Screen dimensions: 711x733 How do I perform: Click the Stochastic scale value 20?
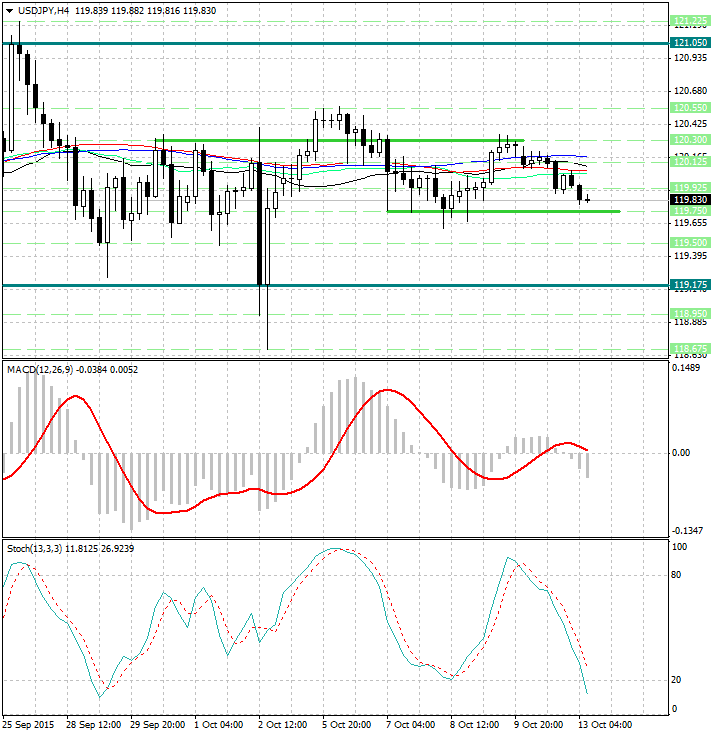[676, 680]
